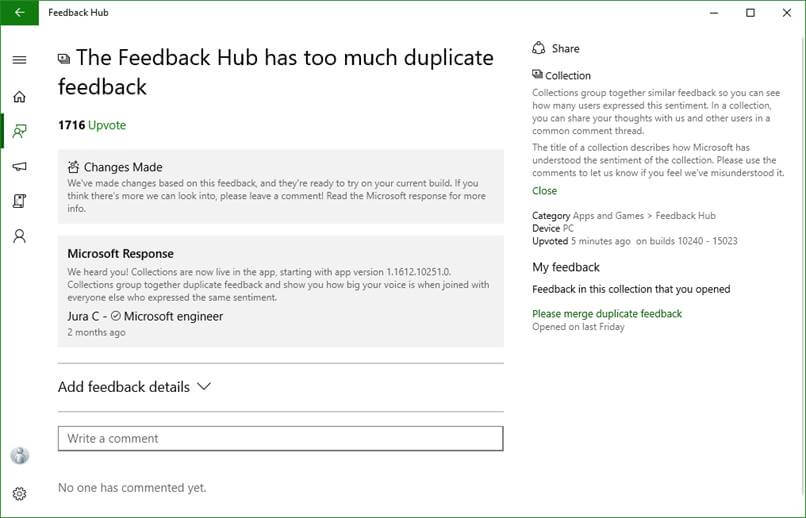Click the Share label
The height and width of the screenshot is (518, 806).
tap(565, 49)
